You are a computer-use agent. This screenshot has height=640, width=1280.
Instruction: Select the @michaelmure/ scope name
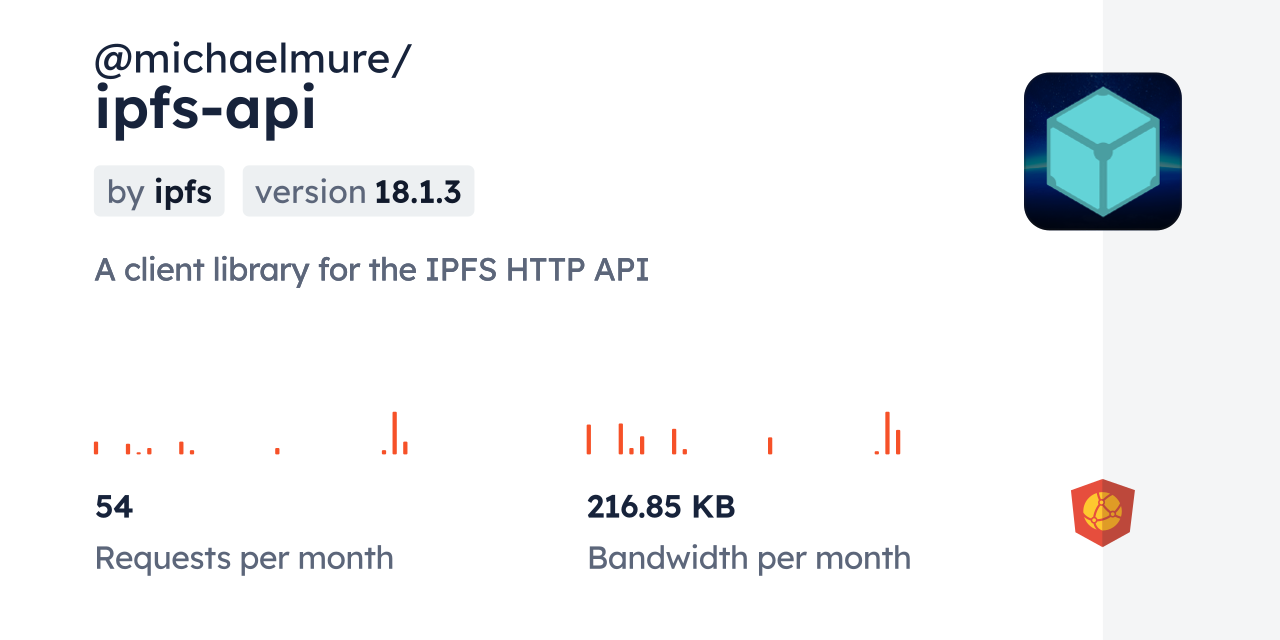tap(252, 60)
